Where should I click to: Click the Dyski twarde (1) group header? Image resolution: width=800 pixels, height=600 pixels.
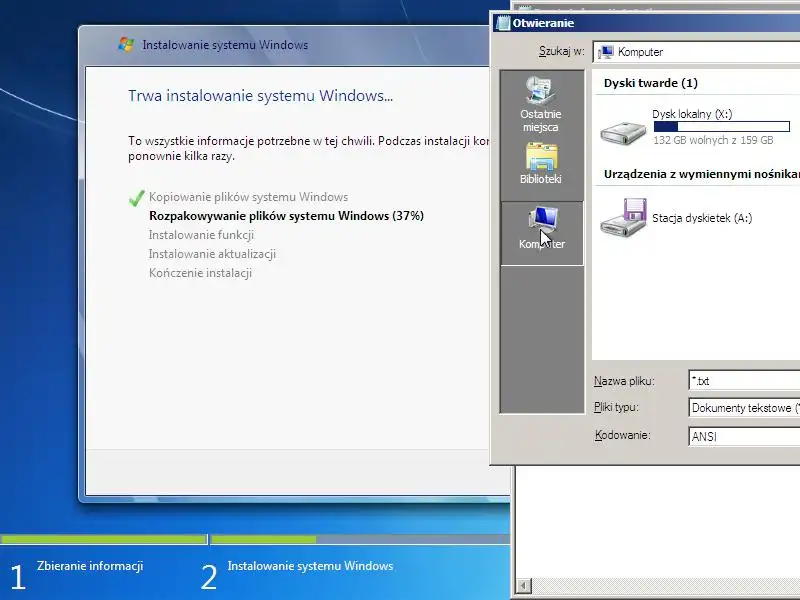point(651,83)
